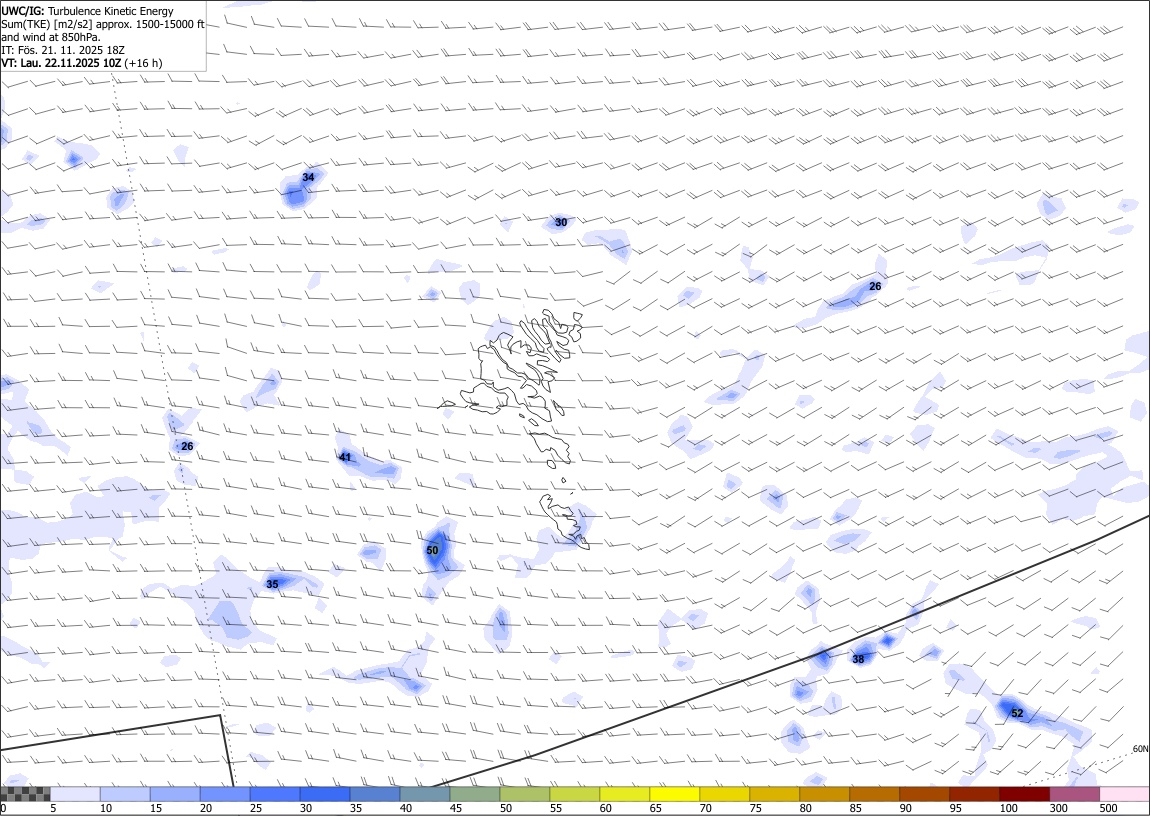
Task: Select the pale lavender 5–10 legend swatch
Action: [x=76, y=794]
